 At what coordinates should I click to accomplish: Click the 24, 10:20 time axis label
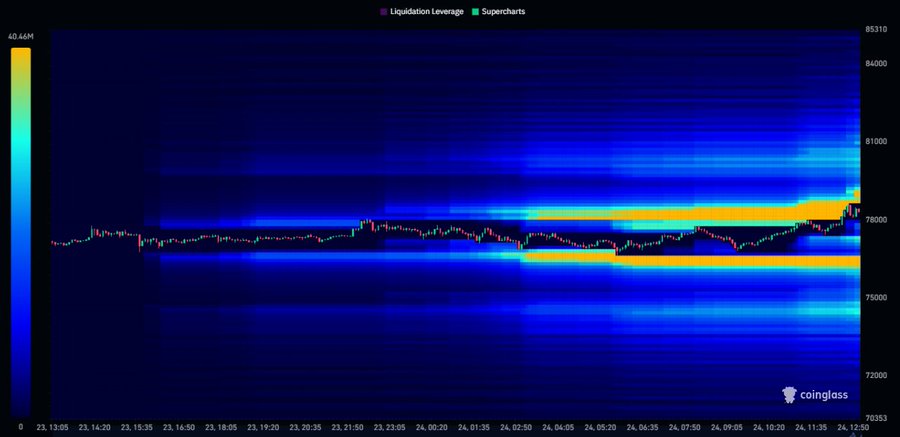click(768, 428)
